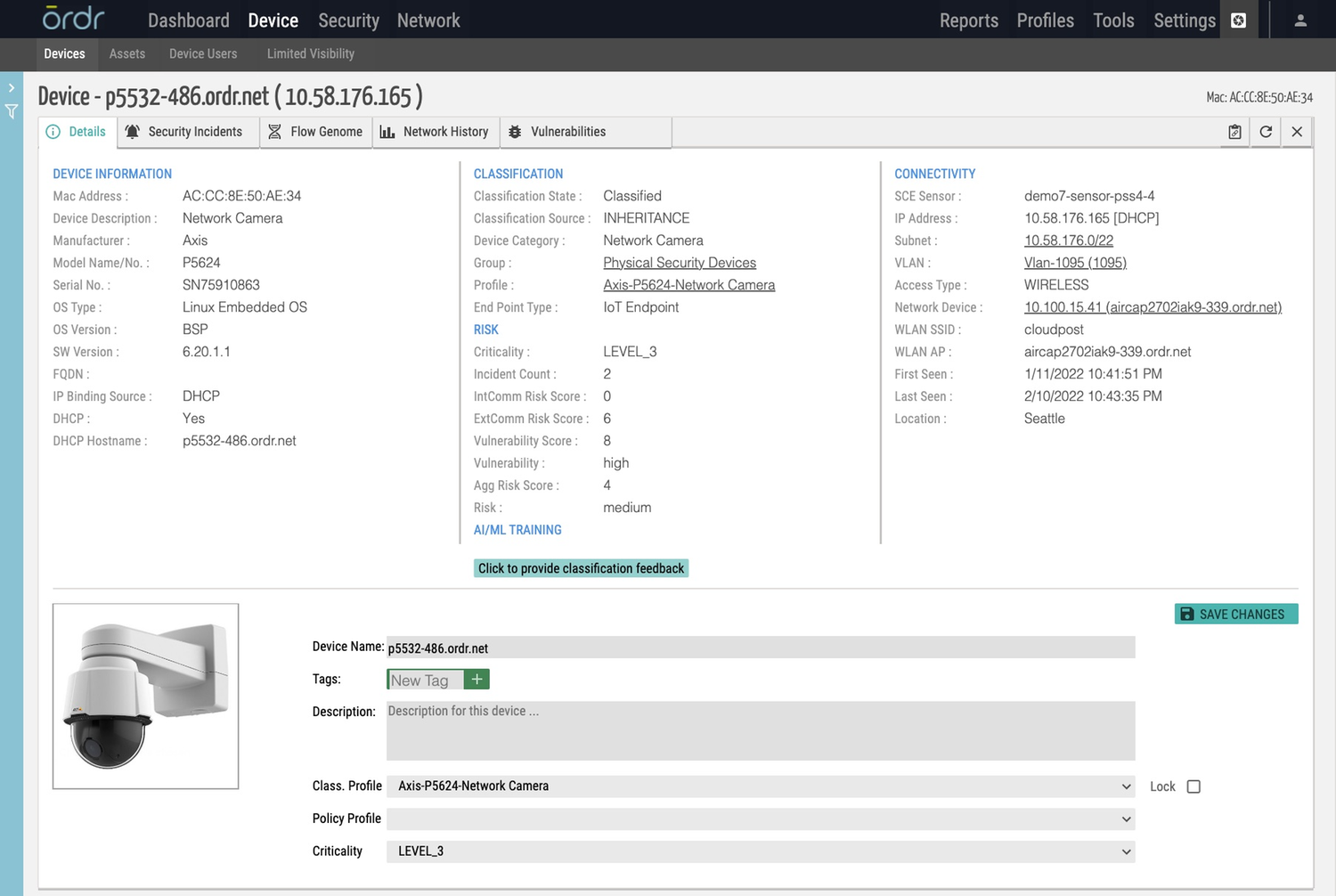Add a new tag with the plus button
The height and width of the screenshot is (896, 1336).
pyautogui.click(x=477, y=679)
